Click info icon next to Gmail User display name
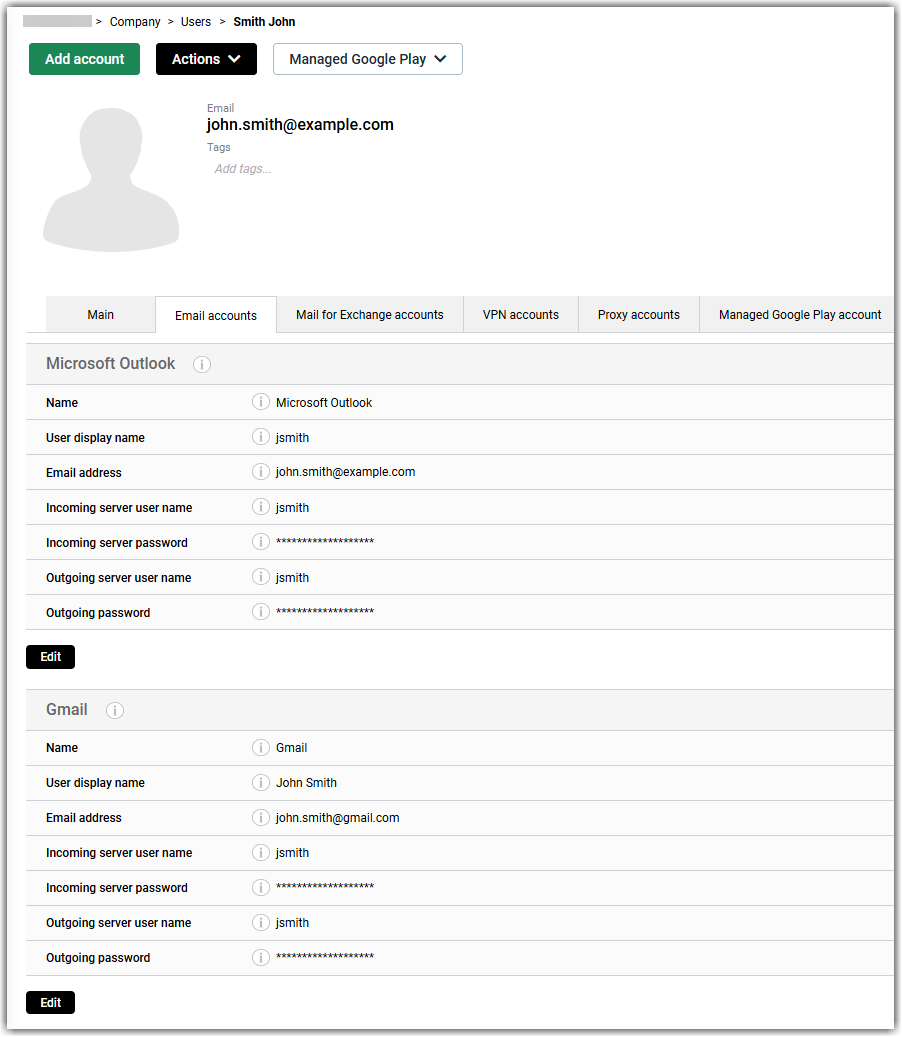Screen dimensions: 902x1037 coord(260,782)
